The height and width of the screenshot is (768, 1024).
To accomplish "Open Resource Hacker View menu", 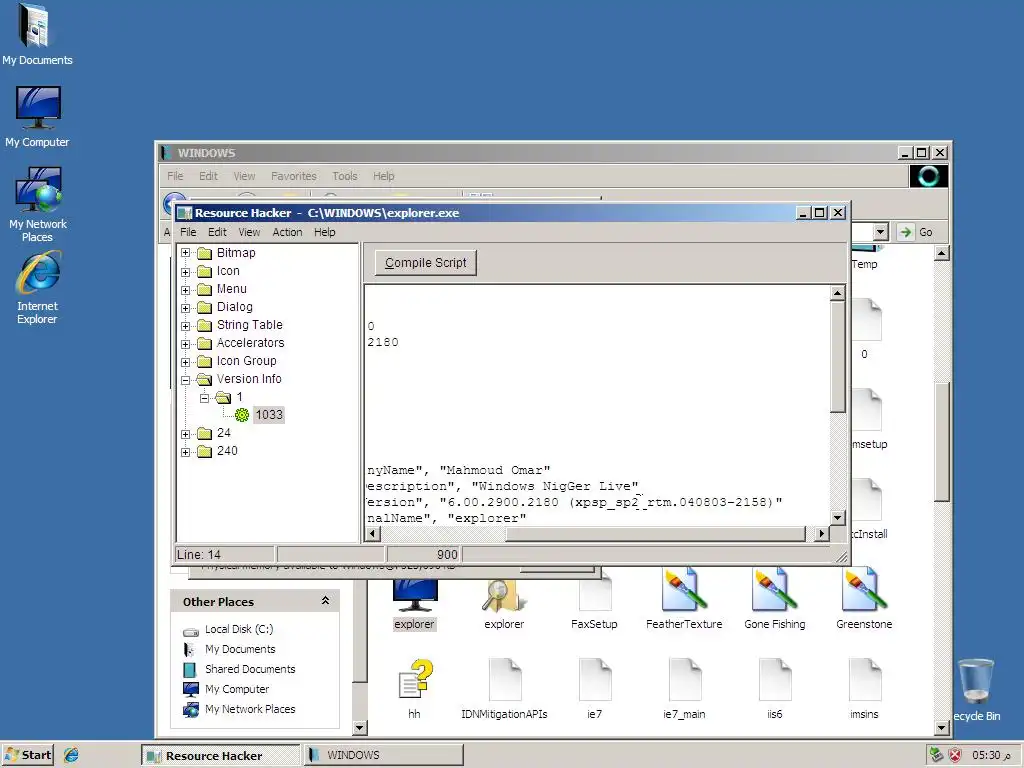I will [249, 232].
